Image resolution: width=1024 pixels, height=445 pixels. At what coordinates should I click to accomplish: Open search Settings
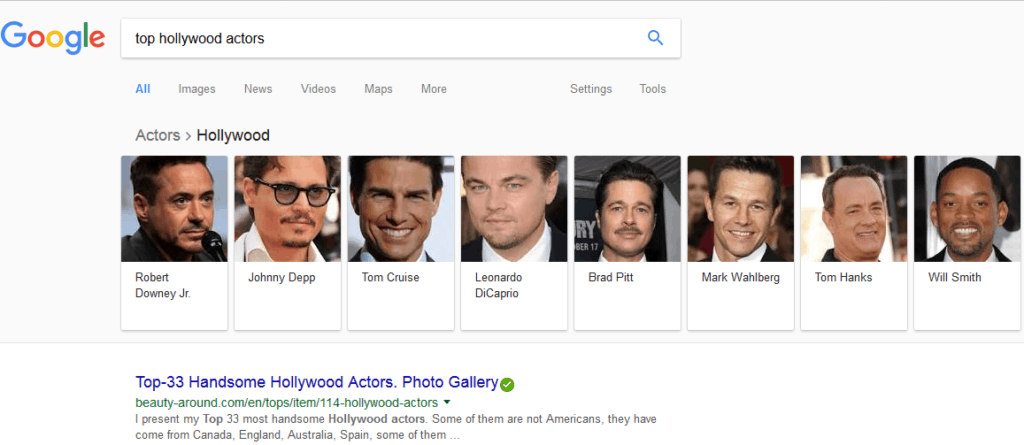[591, 89]
